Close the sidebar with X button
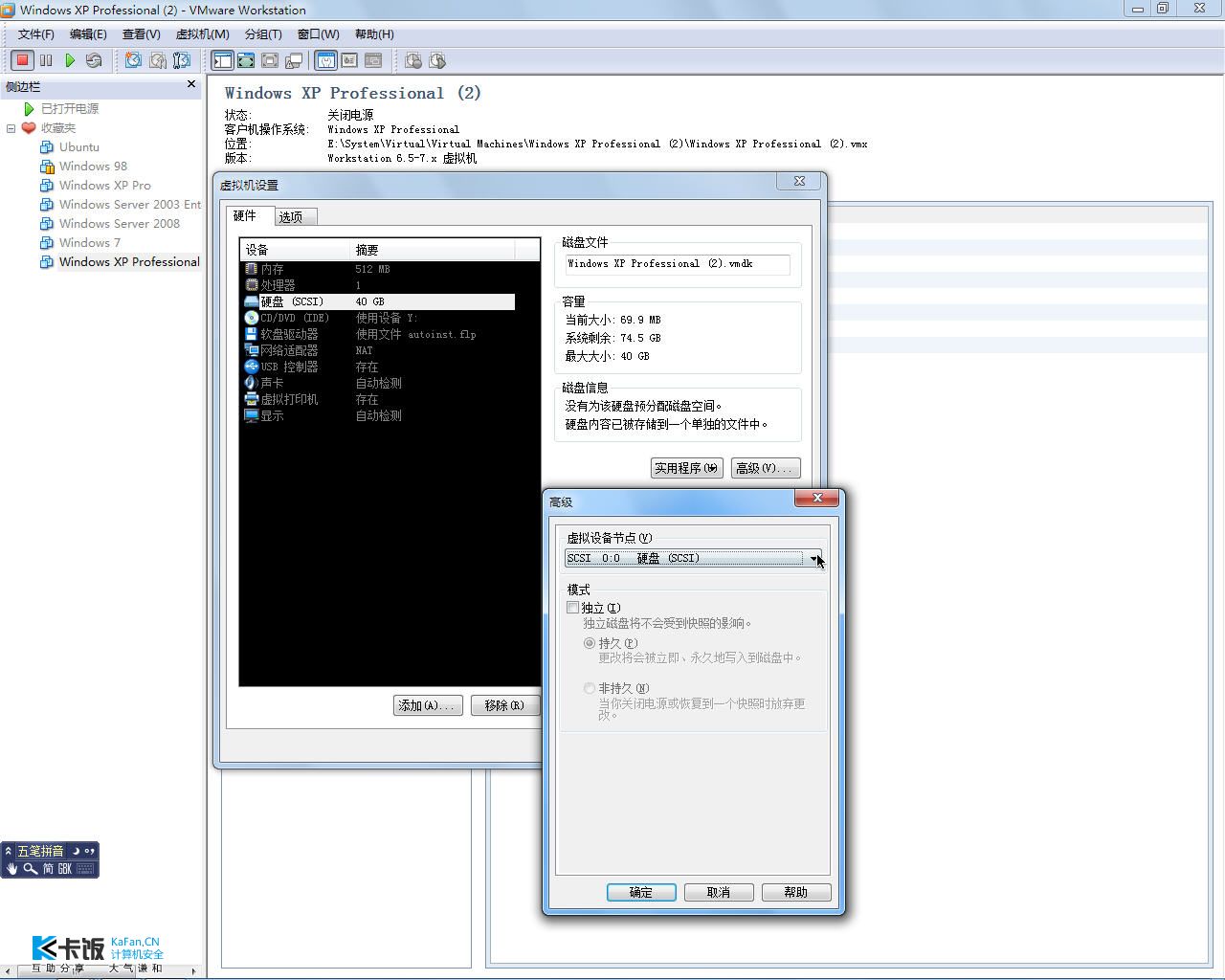This screenshot has height=980, width=1225. [191, 84]
